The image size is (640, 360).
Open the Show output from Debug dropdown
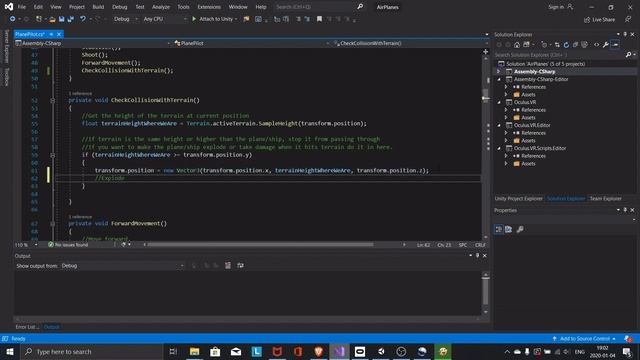122,266
